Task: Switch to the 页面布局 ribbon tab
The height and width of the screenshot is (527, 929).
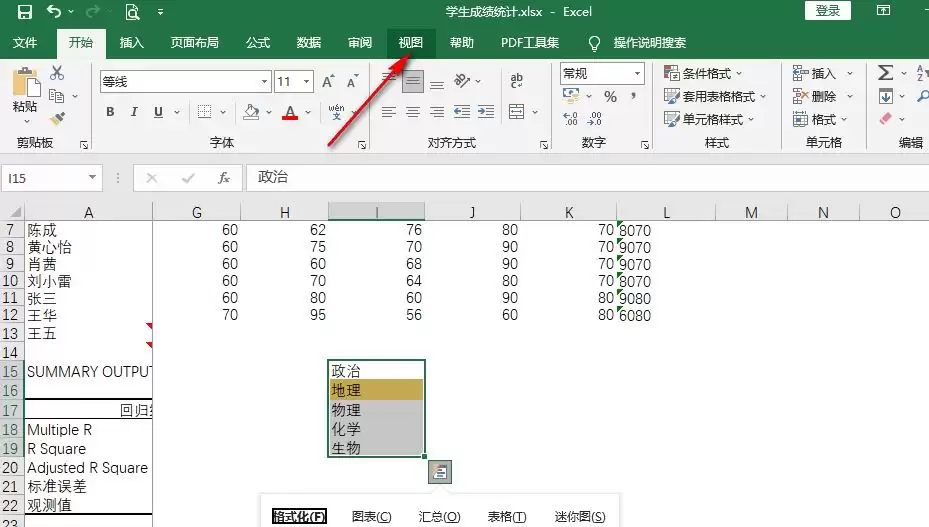Action: pyautogui.click(x=194, y=43)
